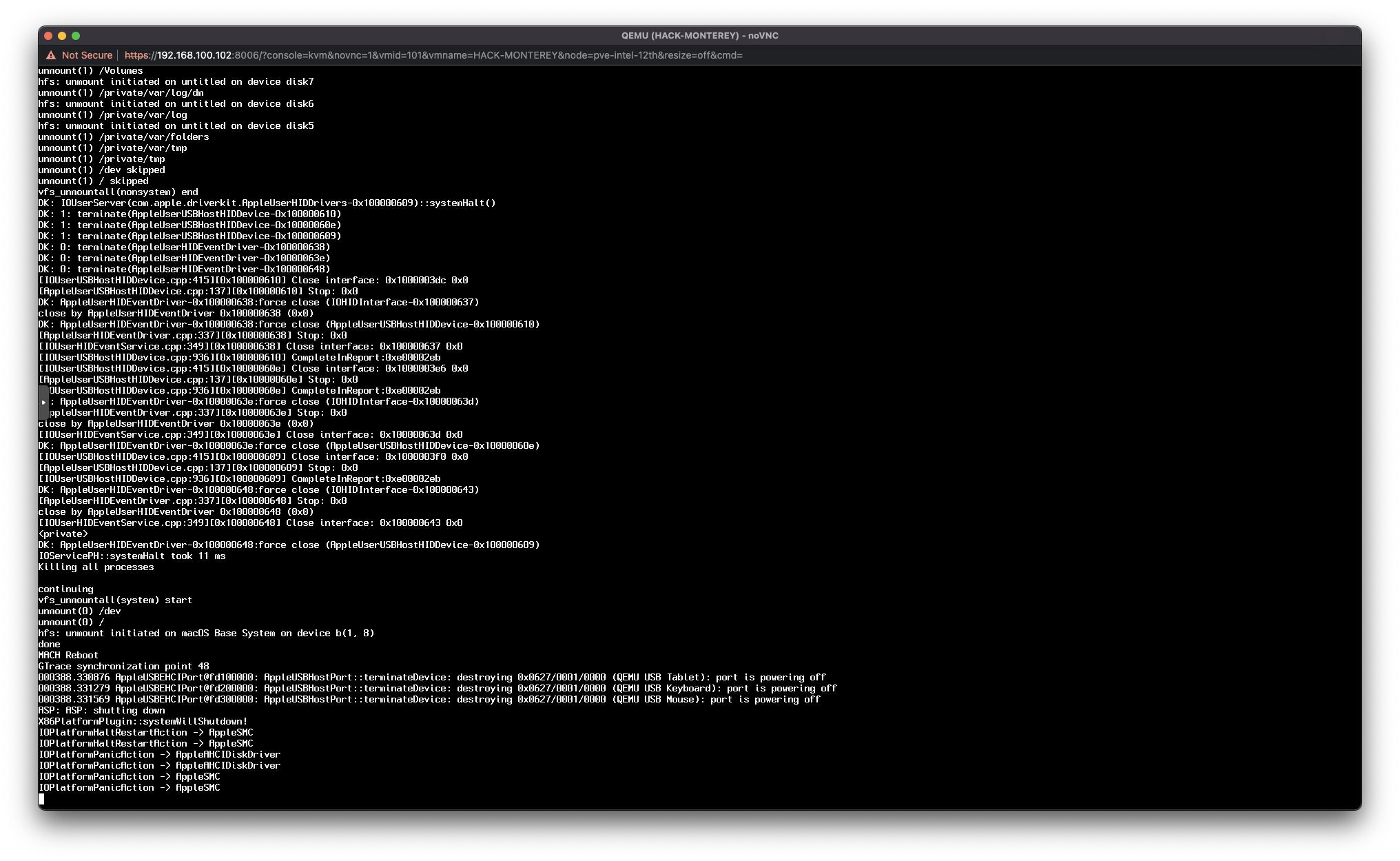
Task: Click the '<private>' console line
Action: point(63,534)
